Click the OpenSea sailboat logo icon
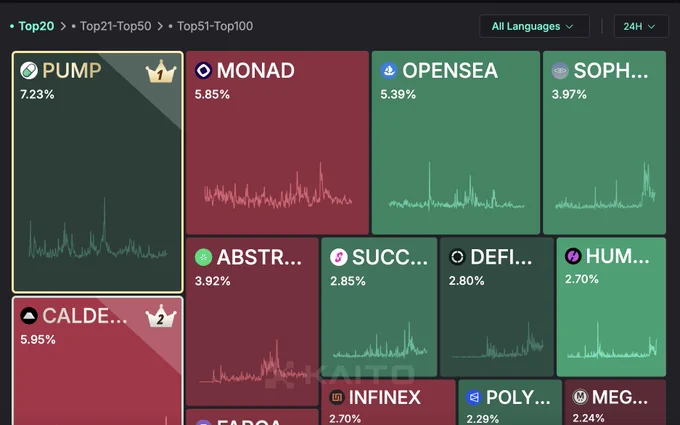Viewport: 680px width, 425px height. (x=389, y=70)
